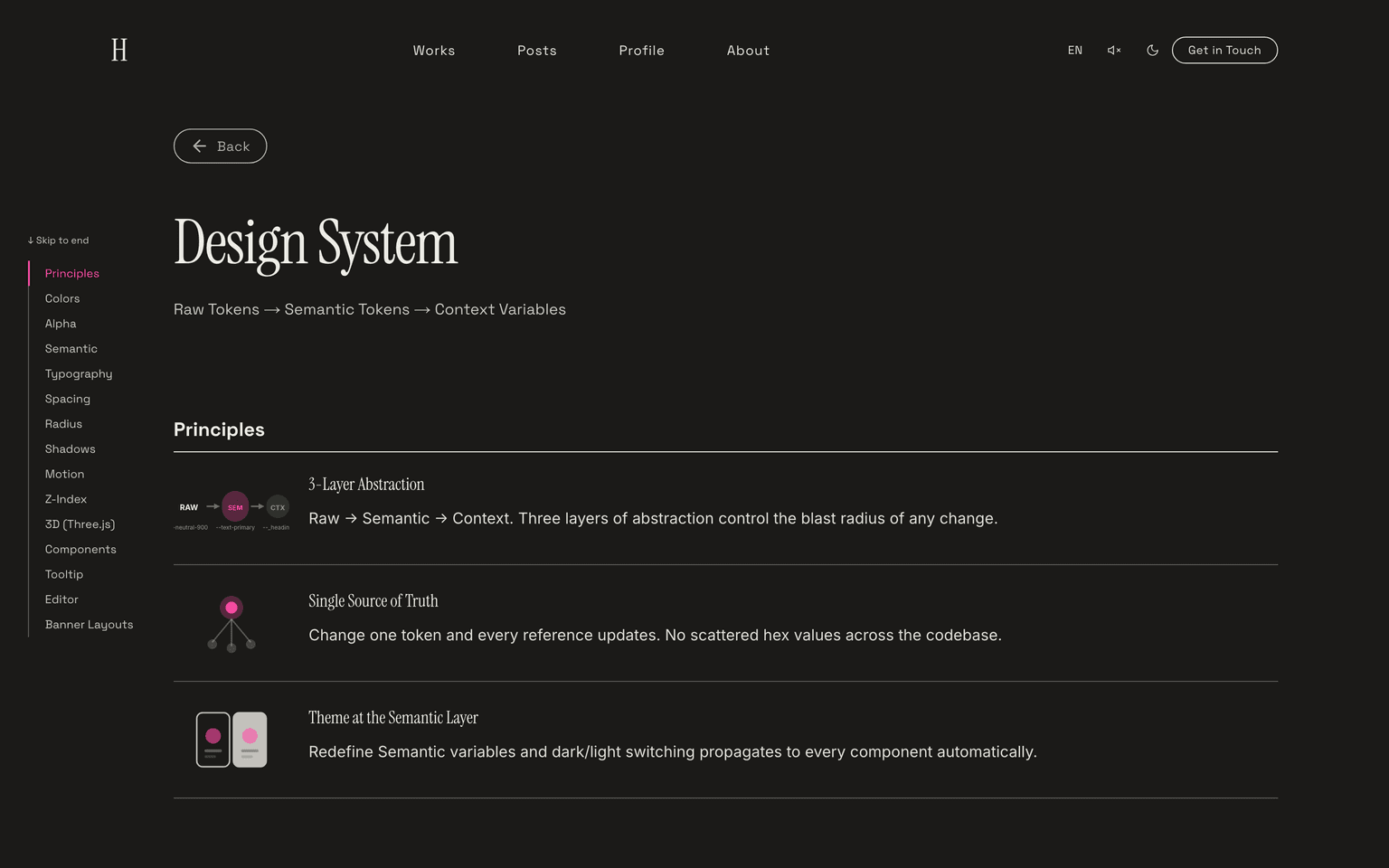Click the Principles section heading

[219, 429]
